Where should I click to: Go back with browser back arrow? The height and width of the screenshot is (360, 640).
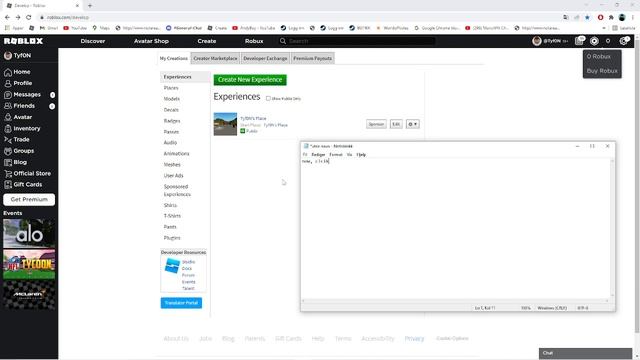coord(7,17)
